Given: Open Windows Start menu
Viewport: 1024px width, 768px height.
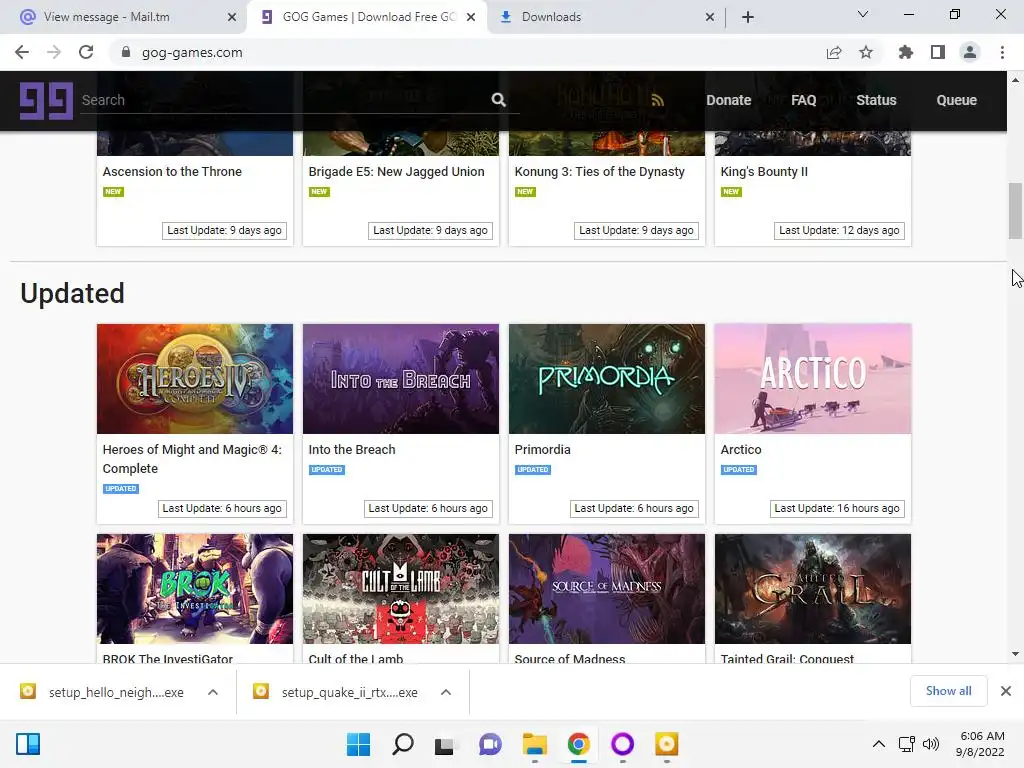Looking at the screenshot, I should [x=358, y=744].
